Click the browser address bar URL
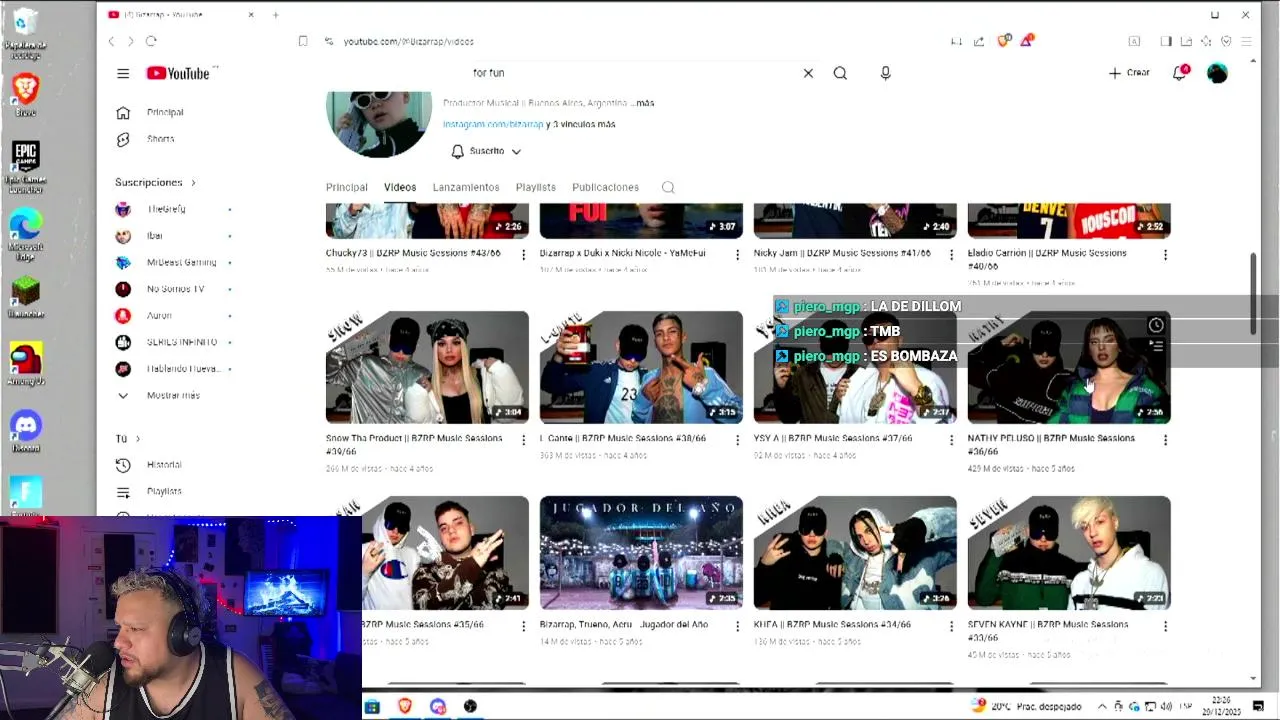Screen dimensions: 1280x720 pos(408,41)
